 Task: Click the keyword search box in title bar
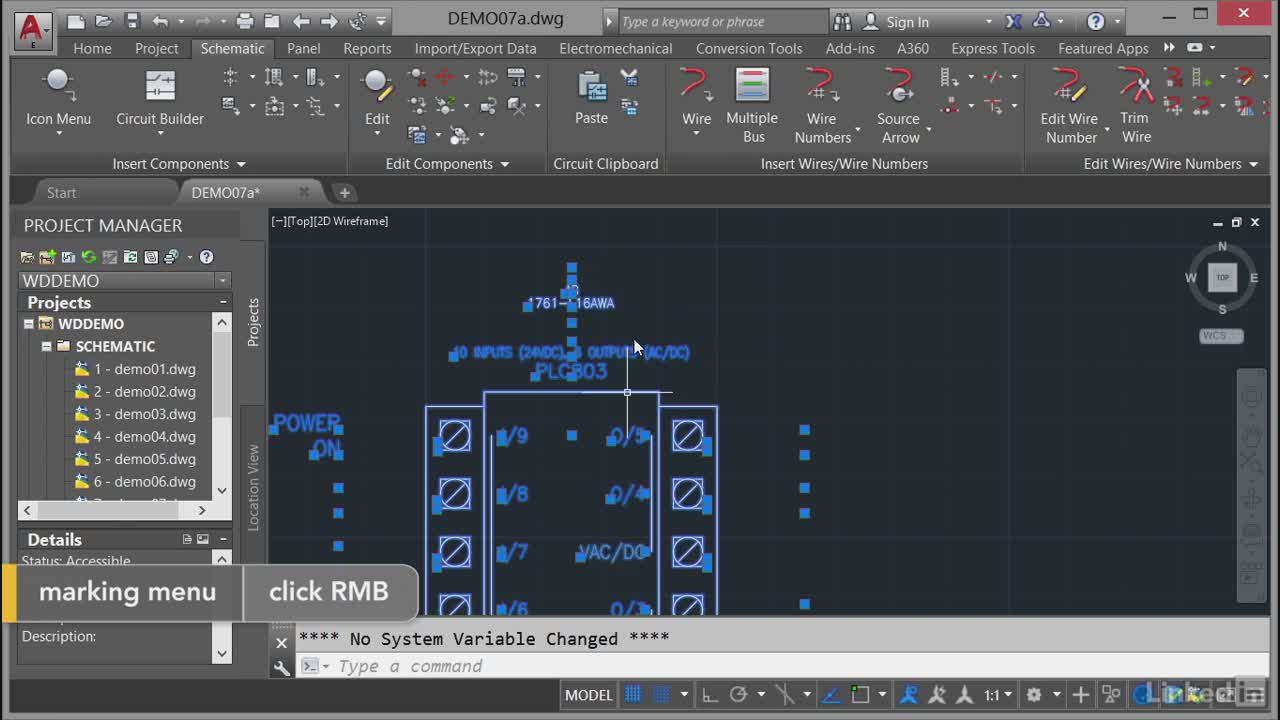pos(722,21)
